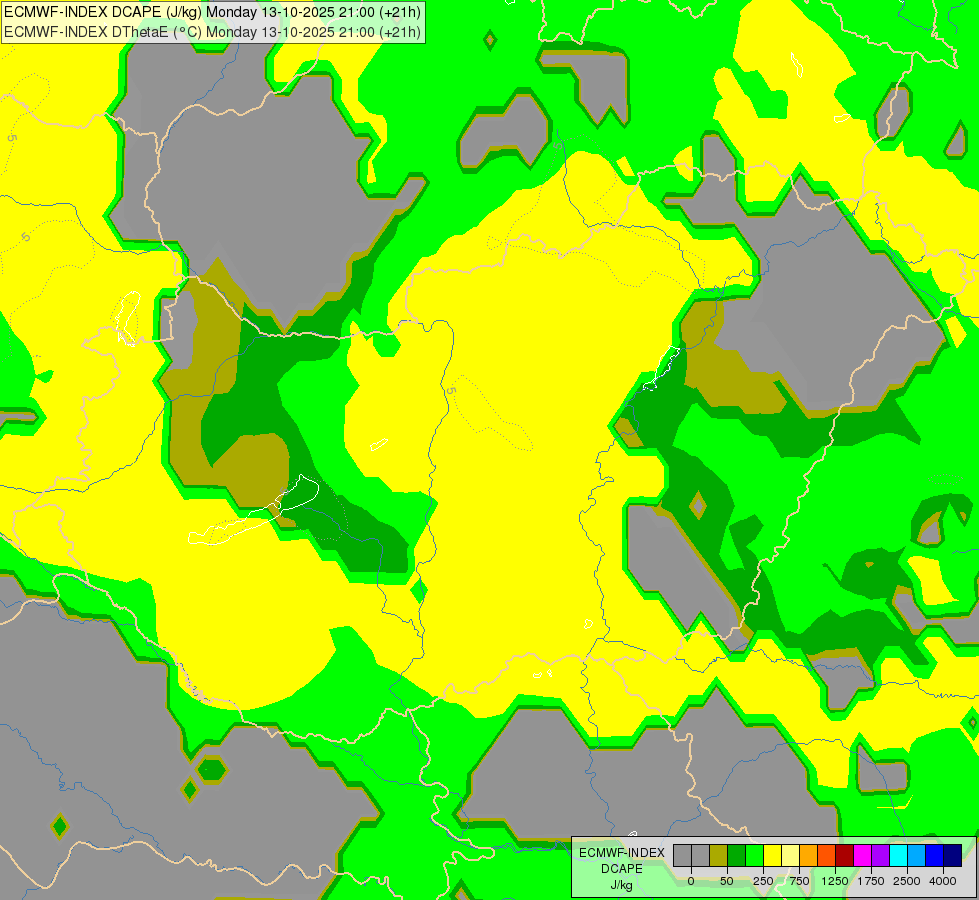Click the gray swatch left of the 0 tick
The height and width of the screenshot is (900, 979).
[682, 855]
